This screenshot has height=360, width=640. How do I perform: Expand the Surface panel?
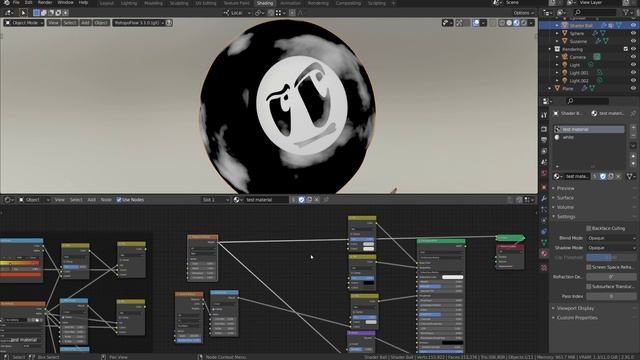tap(565, 198)
